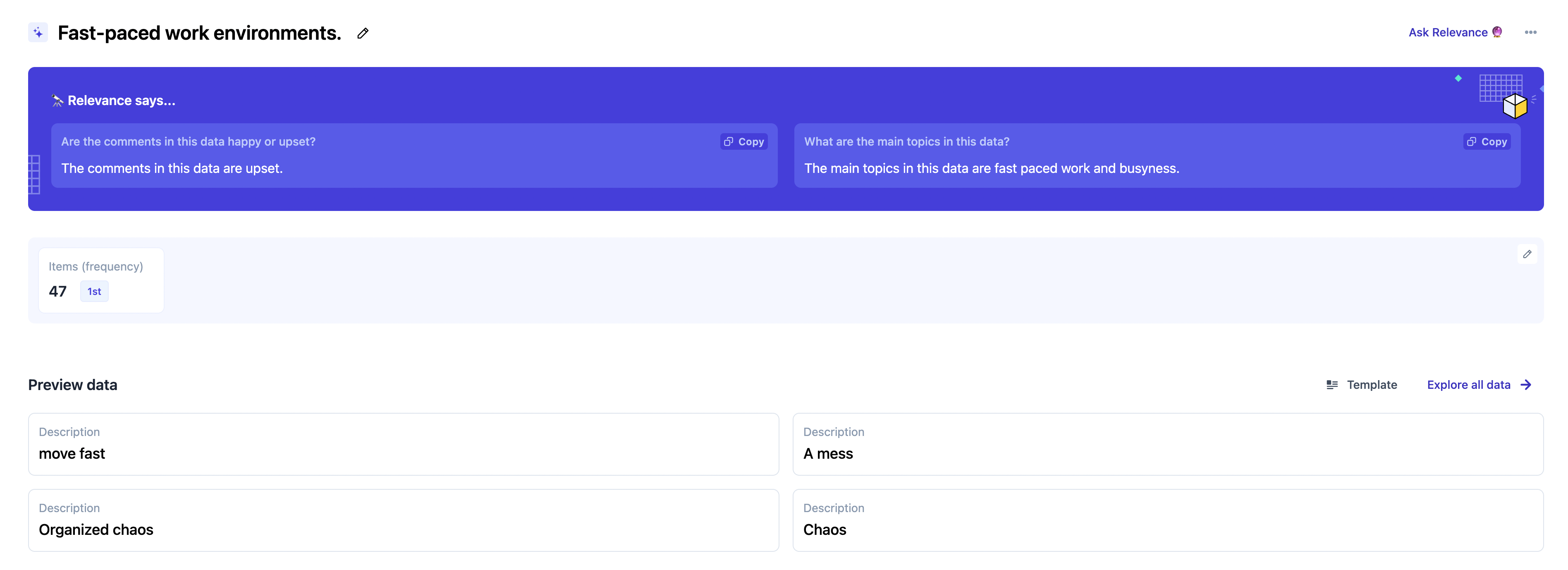This screenshot has height=570, width=1568.
Task: Open the three-dots more options menu
Action: point(1530,32)
